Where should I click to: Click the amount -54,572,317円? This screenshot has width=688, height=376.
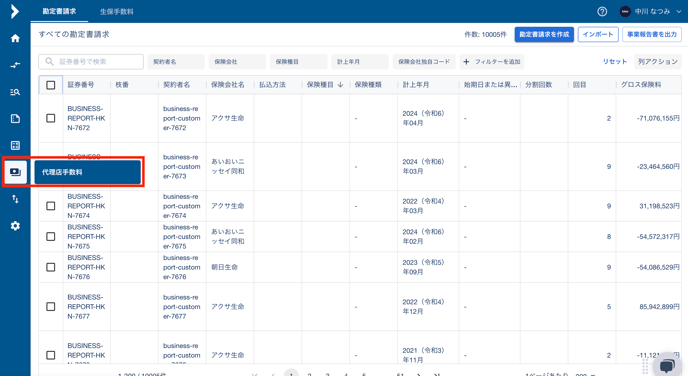[658, 236]
